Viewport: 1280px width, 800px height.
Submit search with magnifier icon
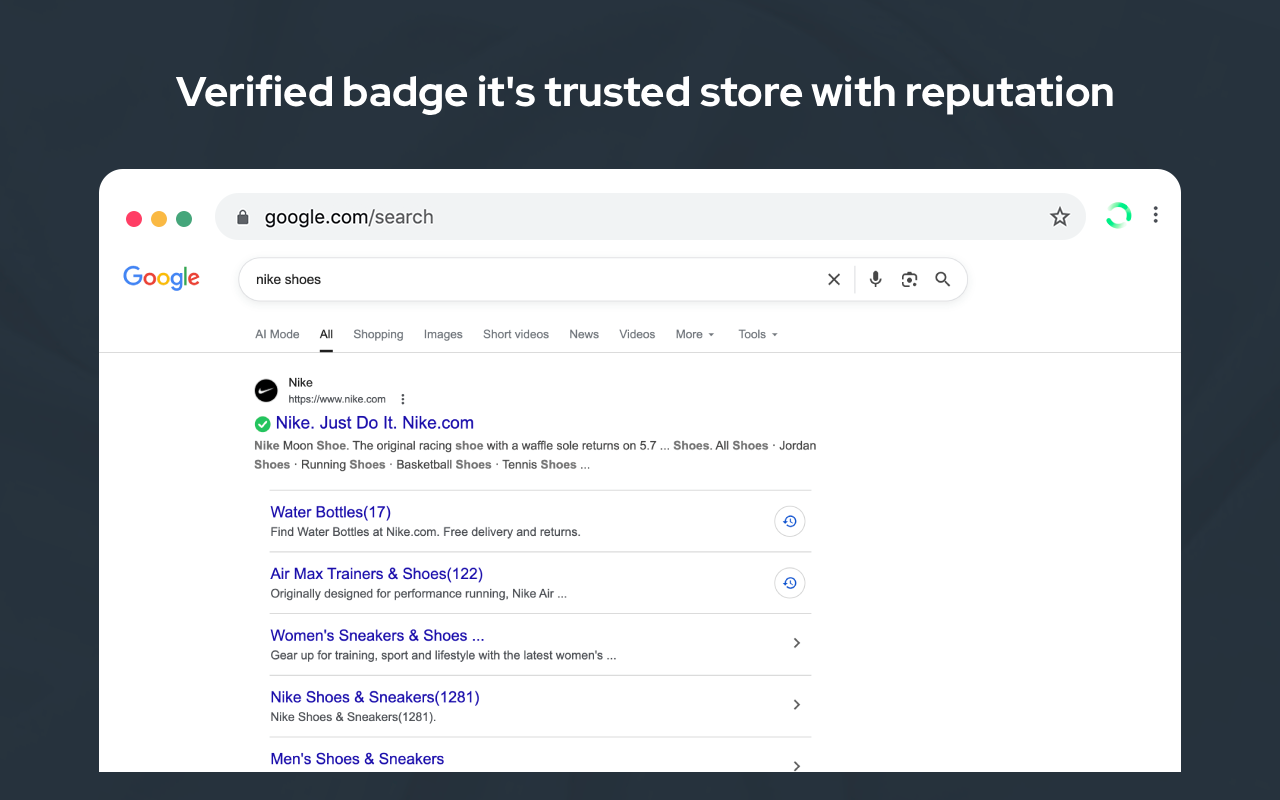942,279
